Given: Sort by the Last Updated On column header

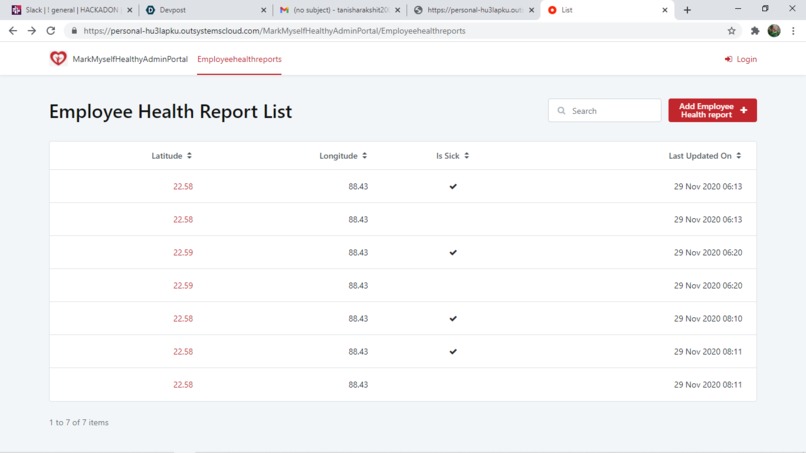Looking at the screenshot, I should tap(705, 156).
